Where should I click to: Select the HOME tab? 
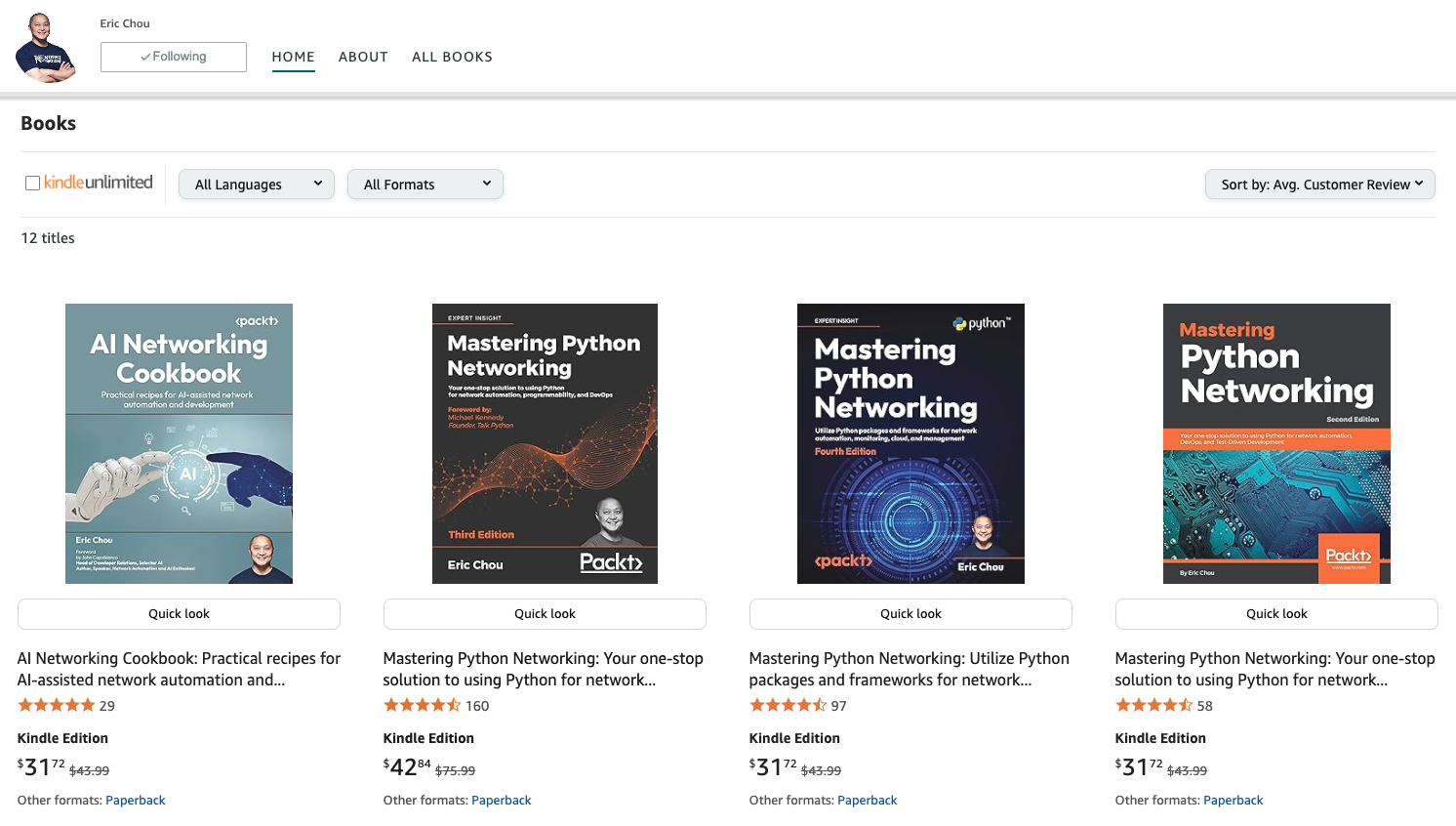pos(293,57)
